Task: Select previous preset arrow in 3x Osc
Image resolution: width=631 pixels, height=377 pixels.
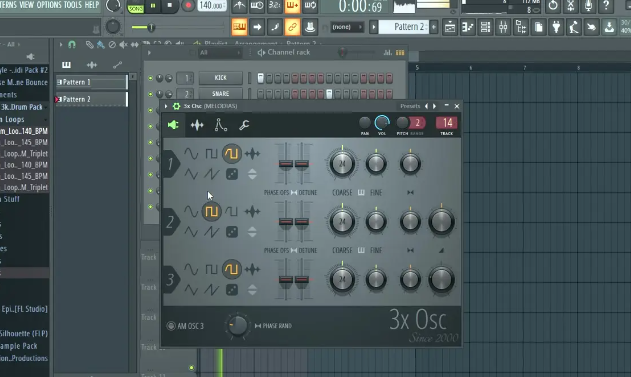Action: pyautogui.click(x=427, y=106)
